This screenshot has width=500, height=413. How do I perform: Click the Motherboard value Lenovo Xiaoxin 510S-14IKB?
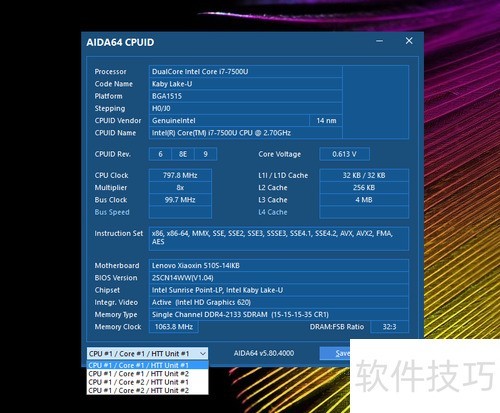point(279,266)
